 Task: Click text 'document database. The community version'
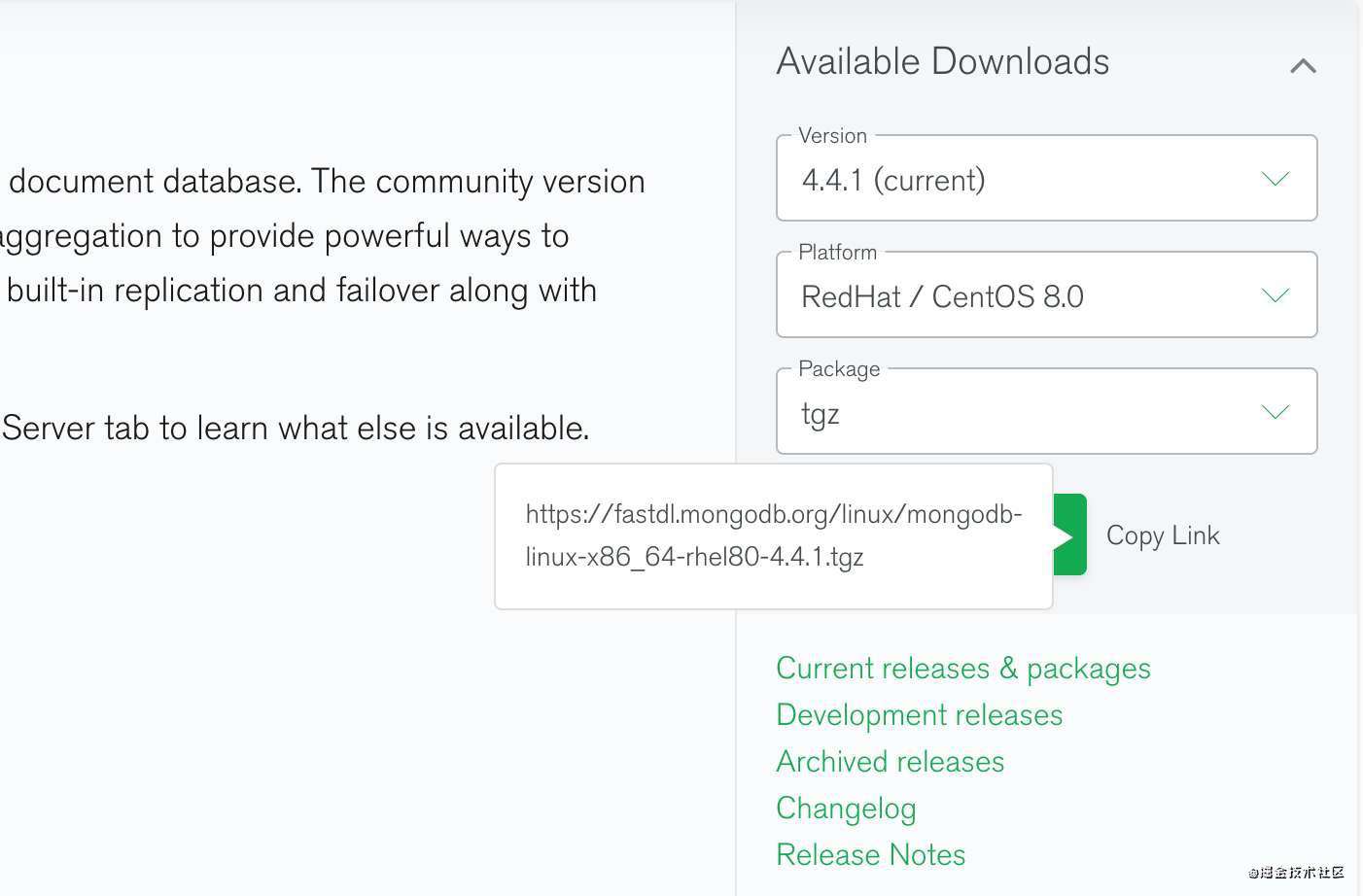point(327,182)
